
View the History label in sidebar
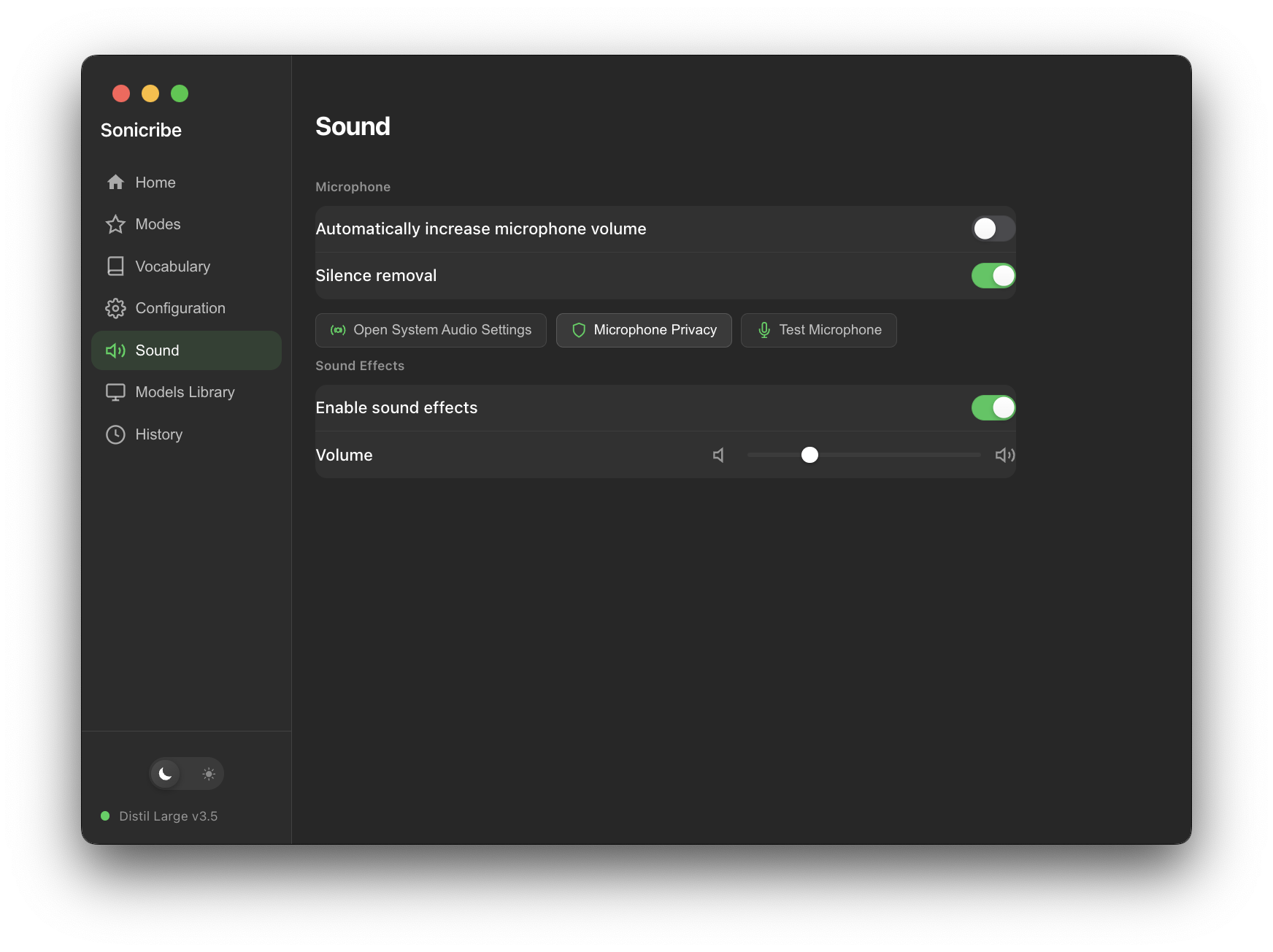point(159,434)
